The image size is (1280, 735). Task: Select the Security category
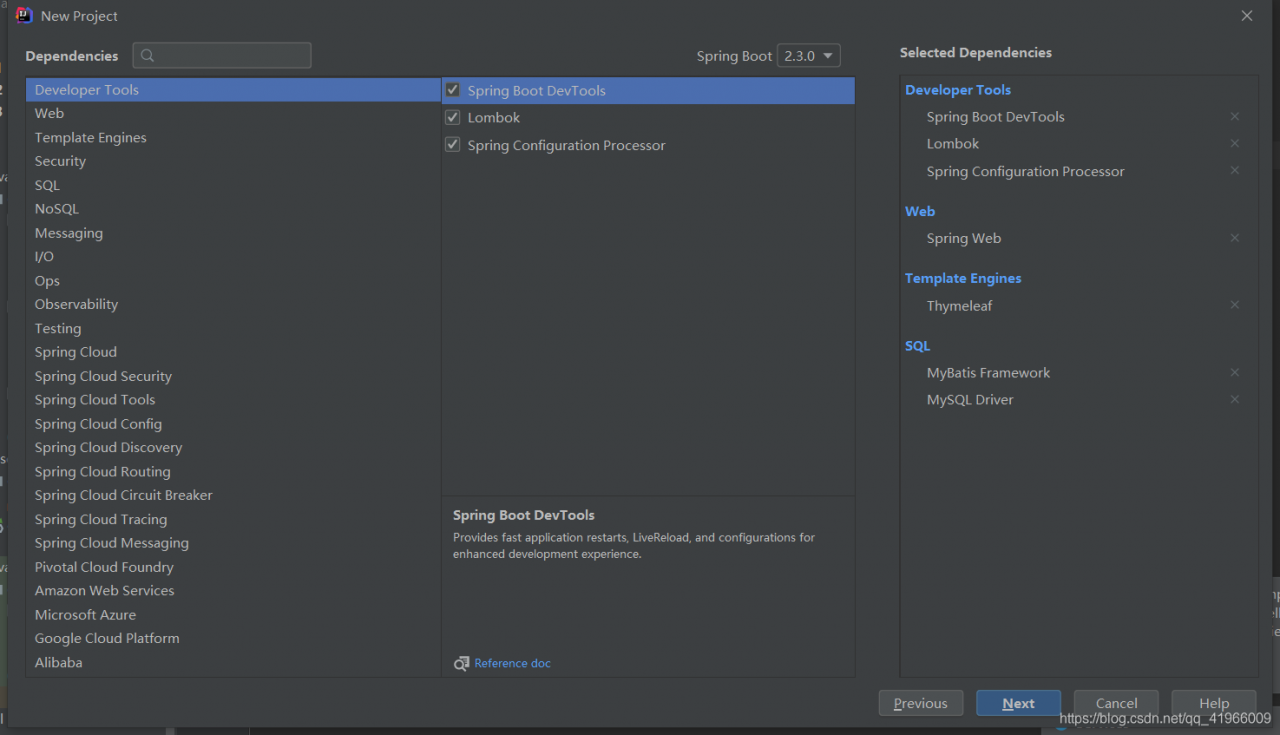point(233,161)
